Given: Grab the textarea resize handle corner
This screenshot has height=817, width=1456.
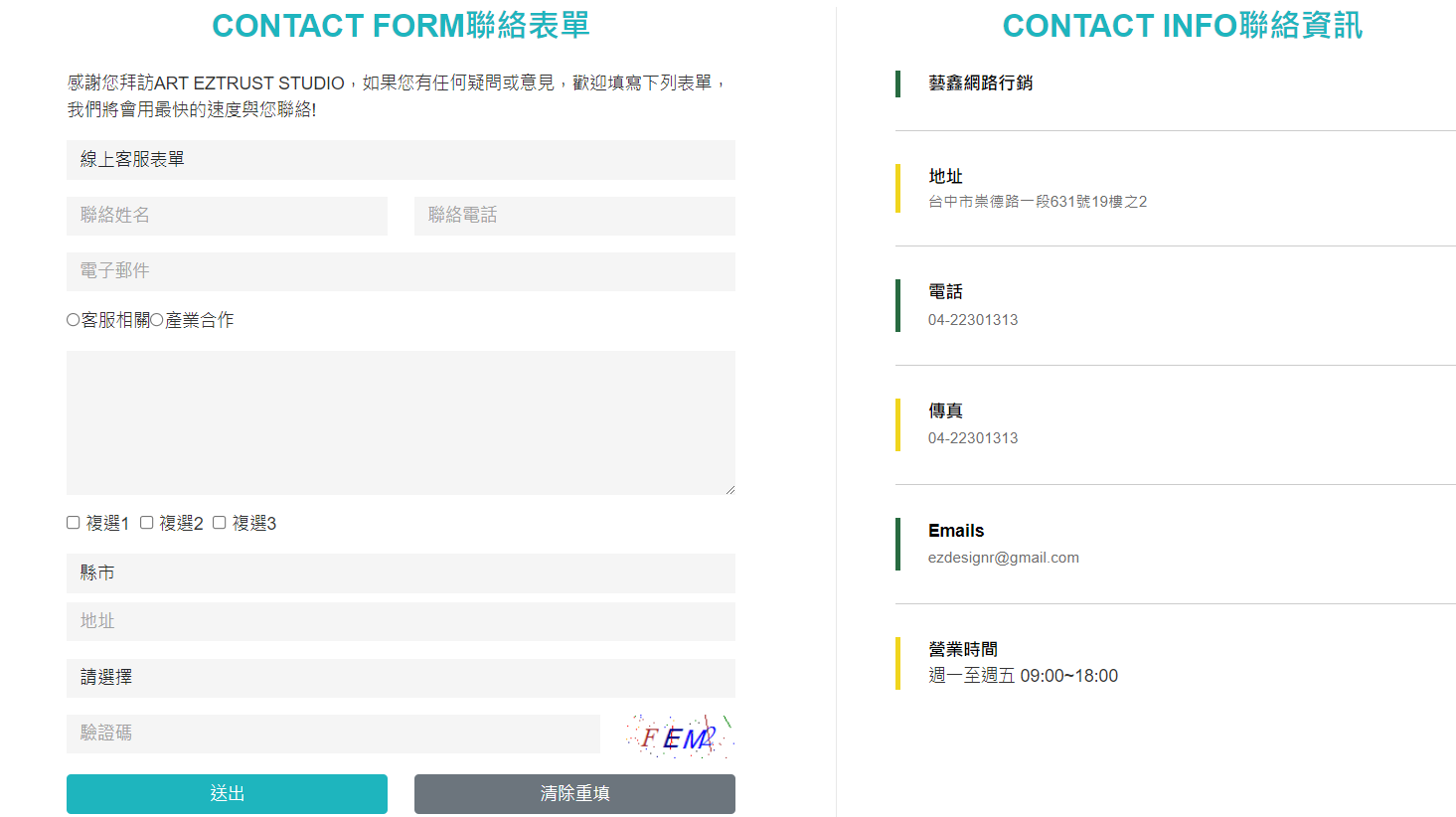Looking at the screenshot, I should pyautogui.click(x=729, y=489).
